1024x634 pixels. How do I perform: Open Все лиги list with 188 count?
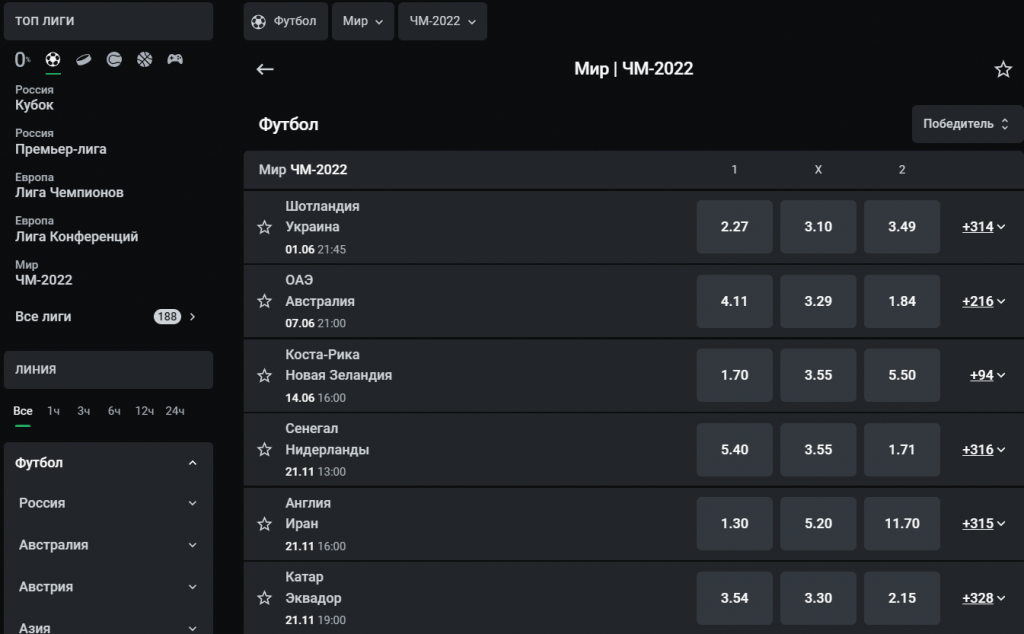(x=106, y=316)
